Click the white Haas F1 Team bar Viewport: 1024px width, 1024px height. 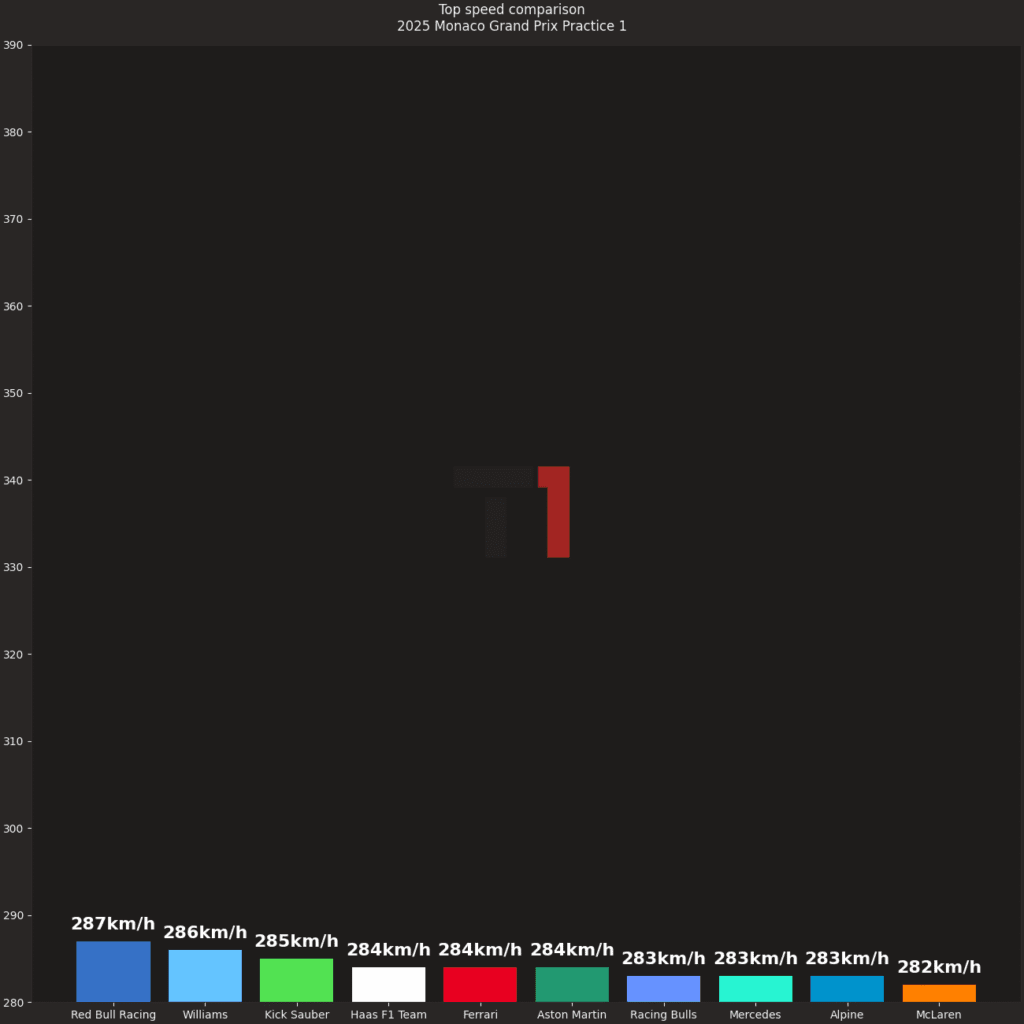coord(389,985)
